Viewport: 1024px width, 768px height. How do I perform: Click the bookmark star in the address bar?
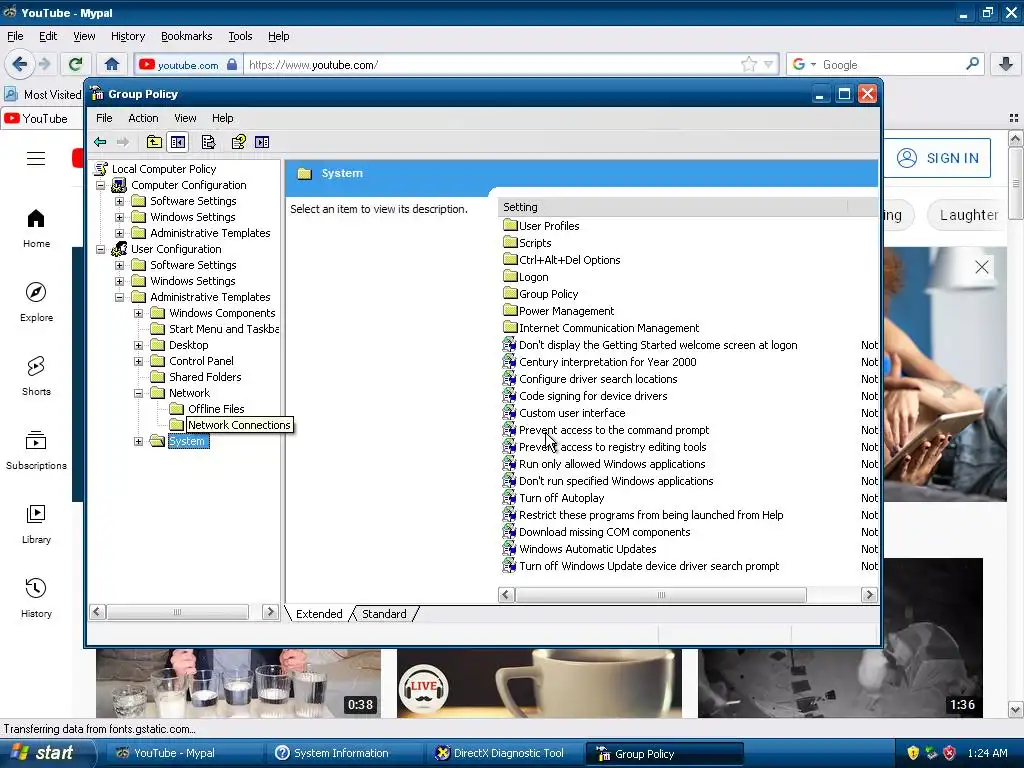pos(748,64)
